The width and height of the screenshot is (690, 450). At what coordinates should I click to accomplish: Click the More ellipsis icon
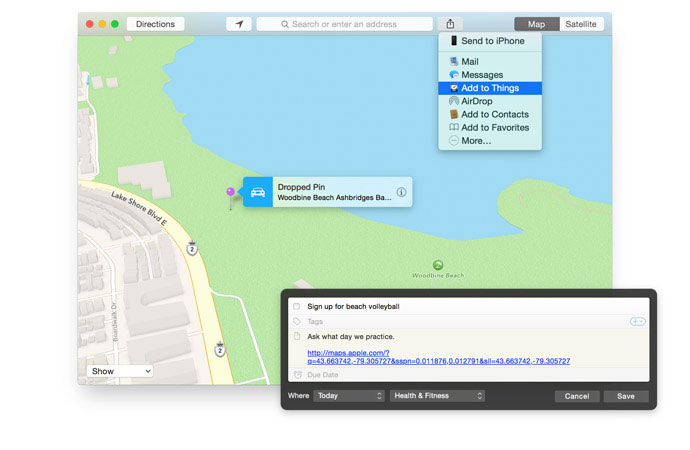[454, 141]
